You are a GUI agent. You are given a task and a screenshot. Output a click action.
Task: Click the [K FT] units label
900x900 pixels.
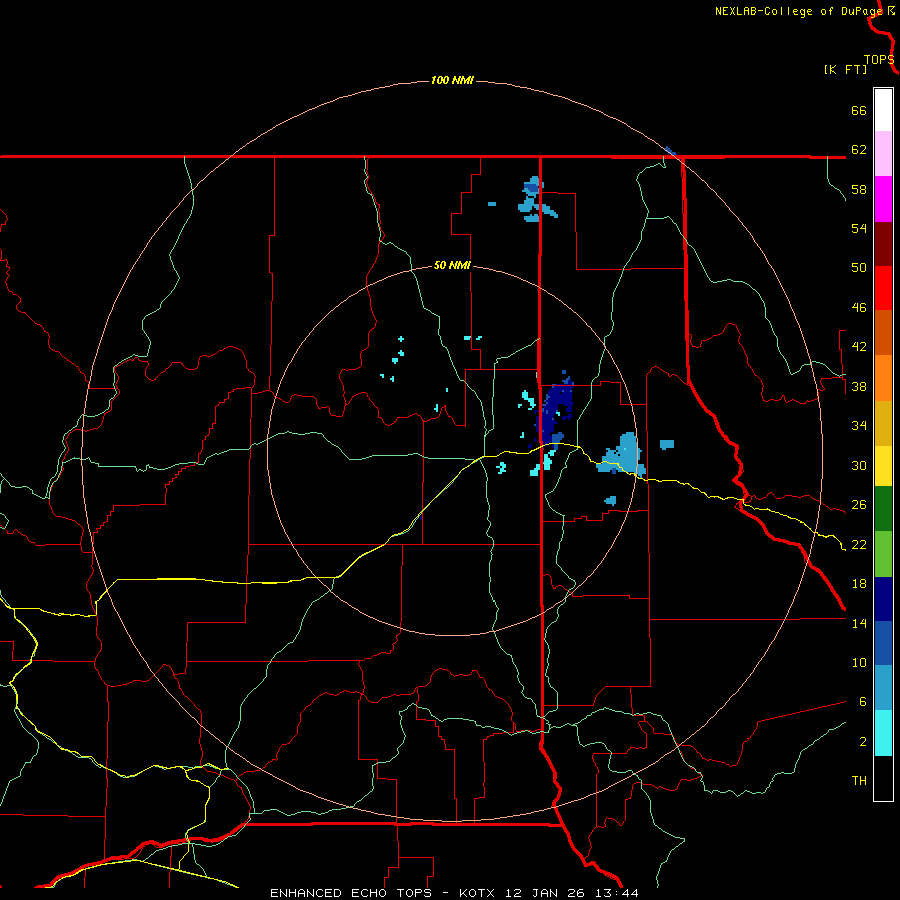tap(845, 70)
